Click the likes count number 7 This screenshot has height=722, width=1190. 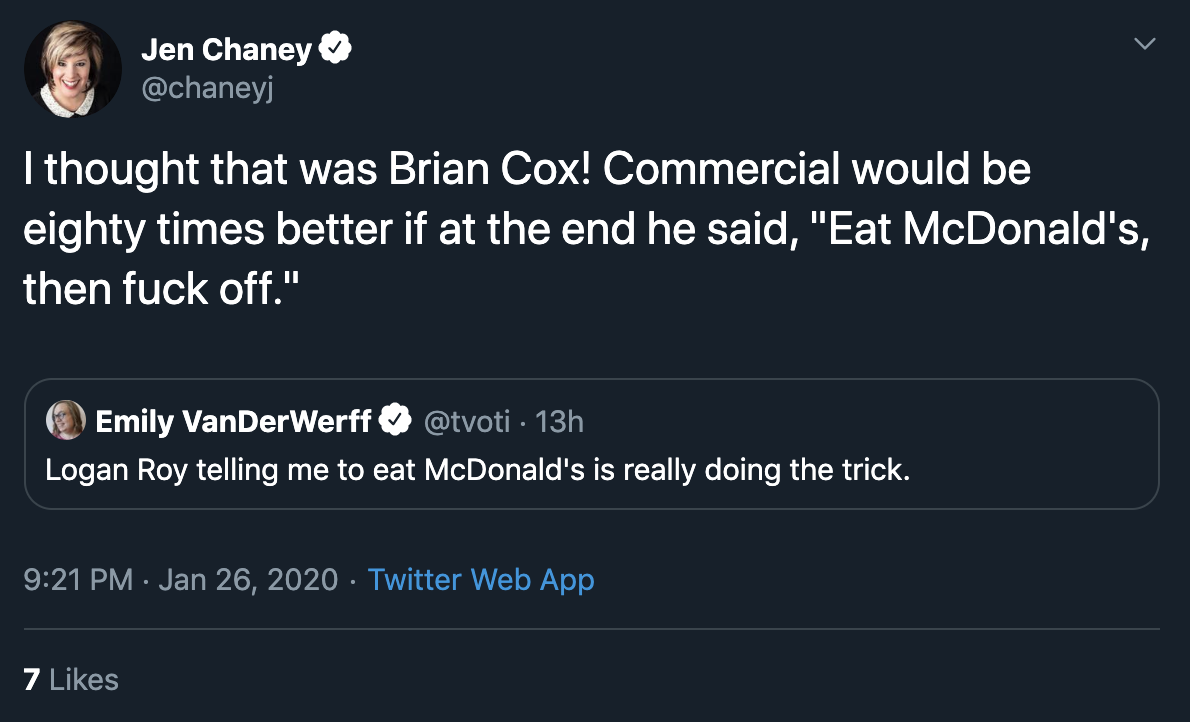tap(32, 680)
